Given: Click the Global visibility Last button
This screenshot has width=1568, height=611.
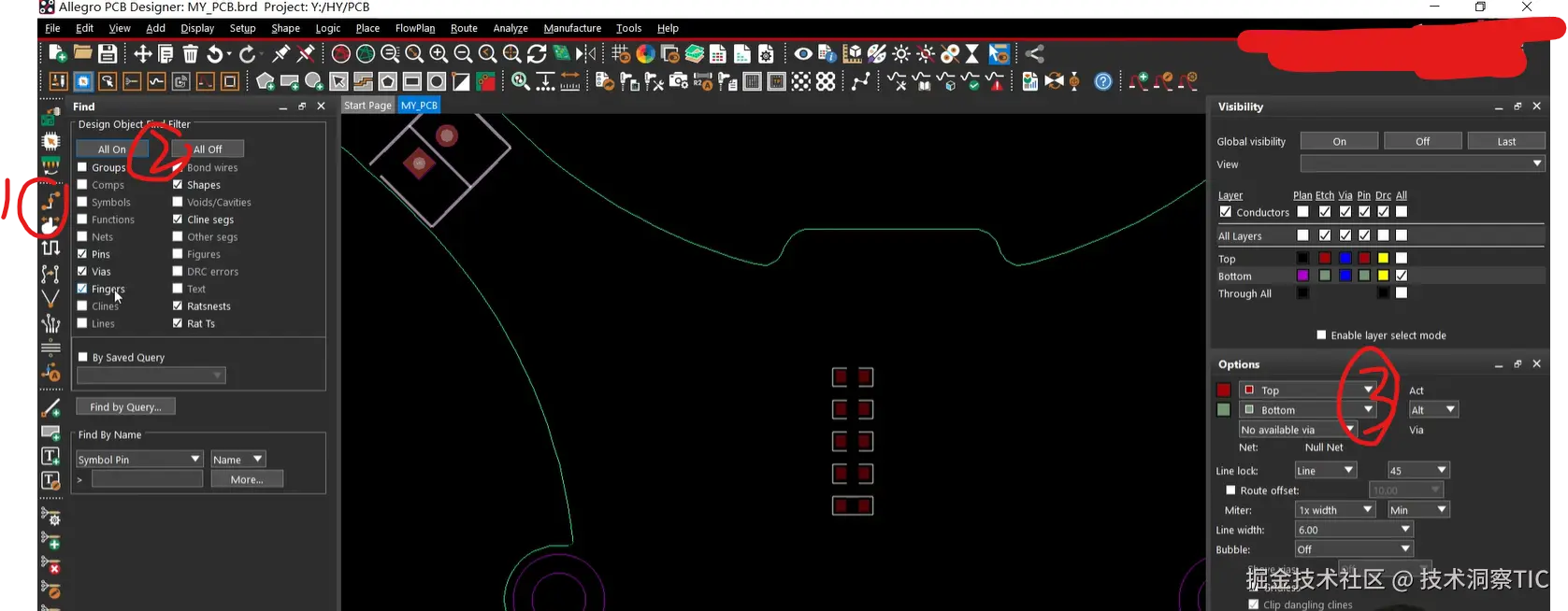Looking at the screenshot, I should coord(1506,141).
